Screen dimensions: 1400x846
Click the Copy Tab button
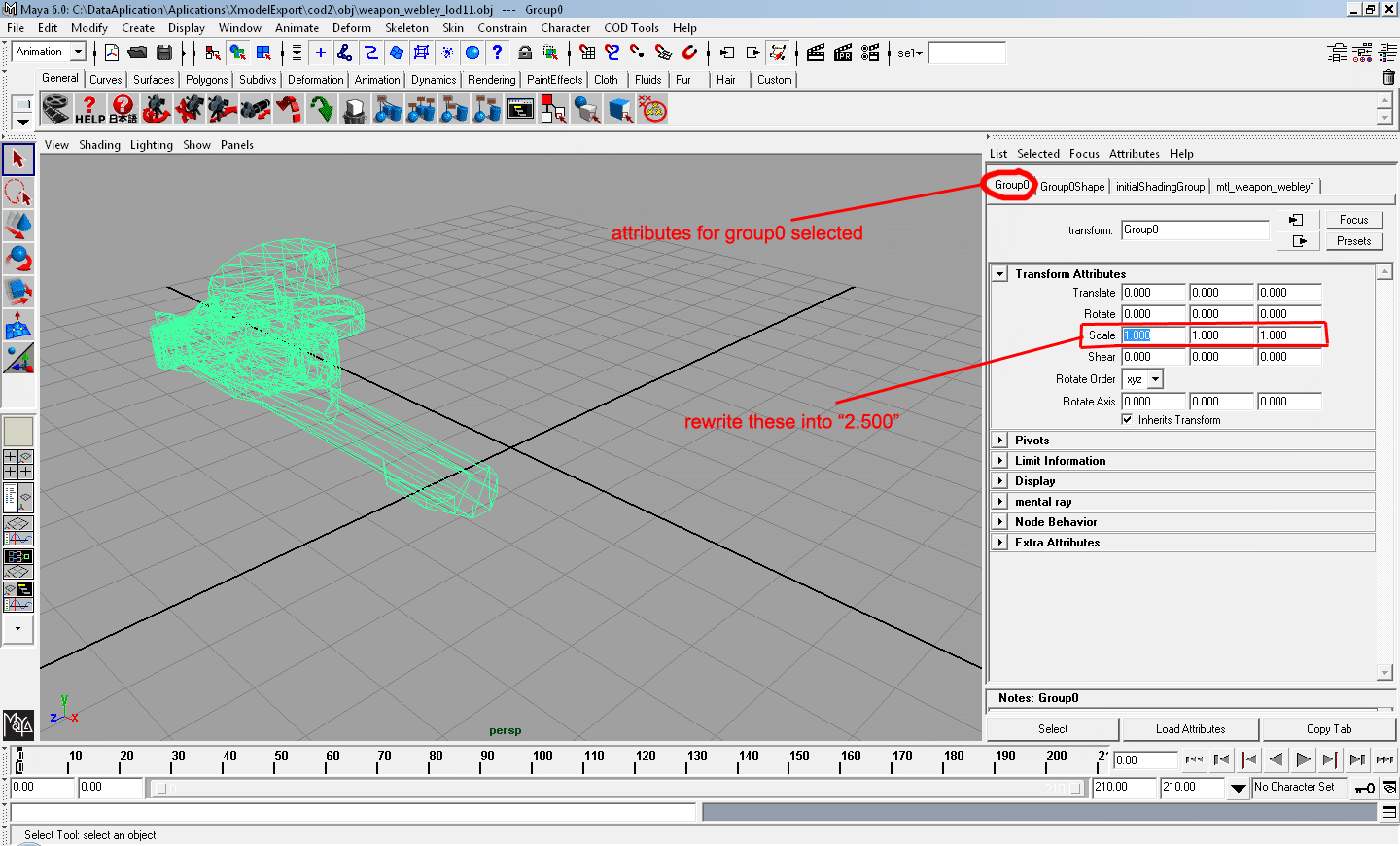[x=1329, y=729]
